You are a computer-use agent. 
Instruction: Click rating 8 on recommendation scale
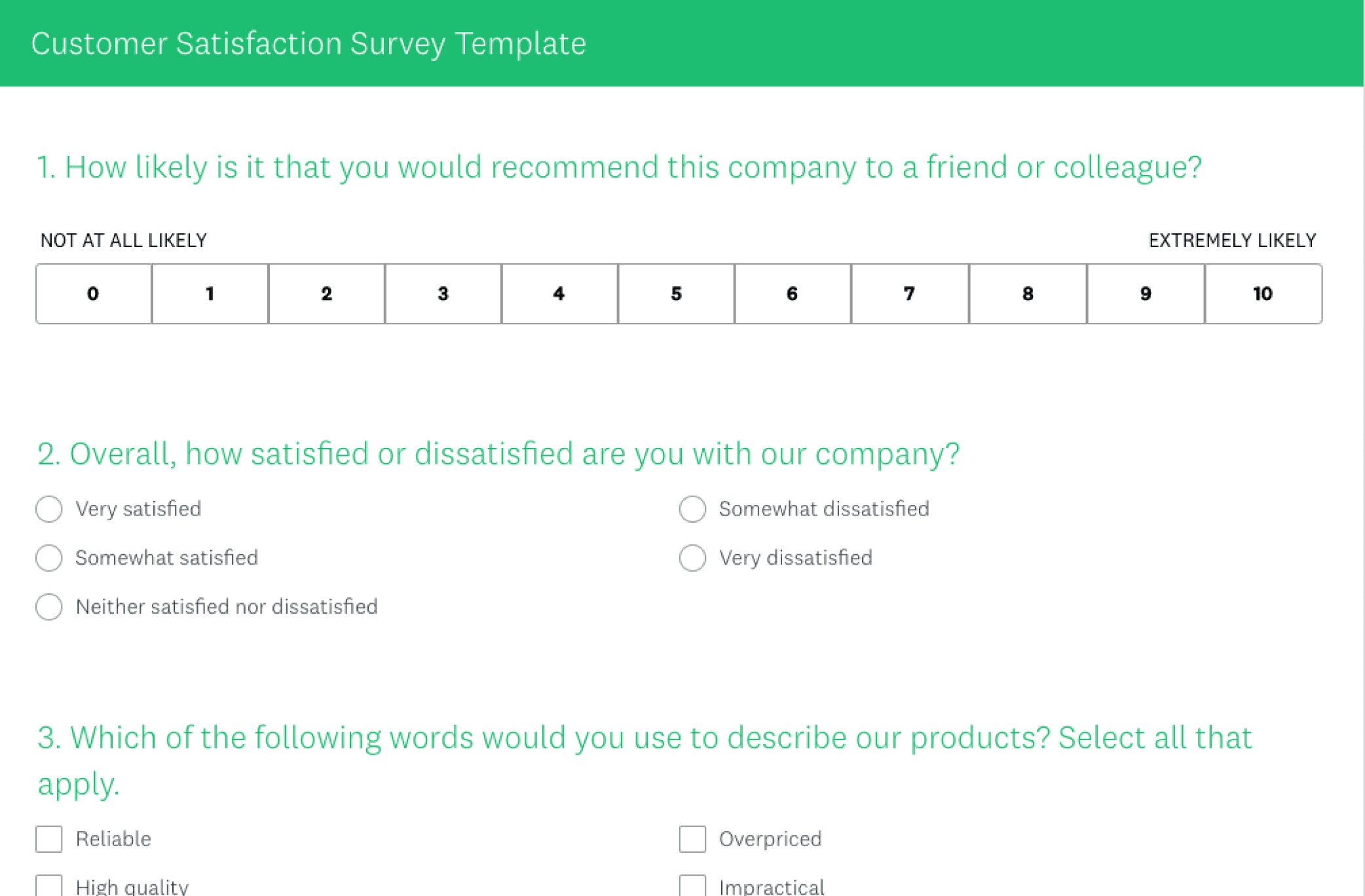(x=1028, y=293)
